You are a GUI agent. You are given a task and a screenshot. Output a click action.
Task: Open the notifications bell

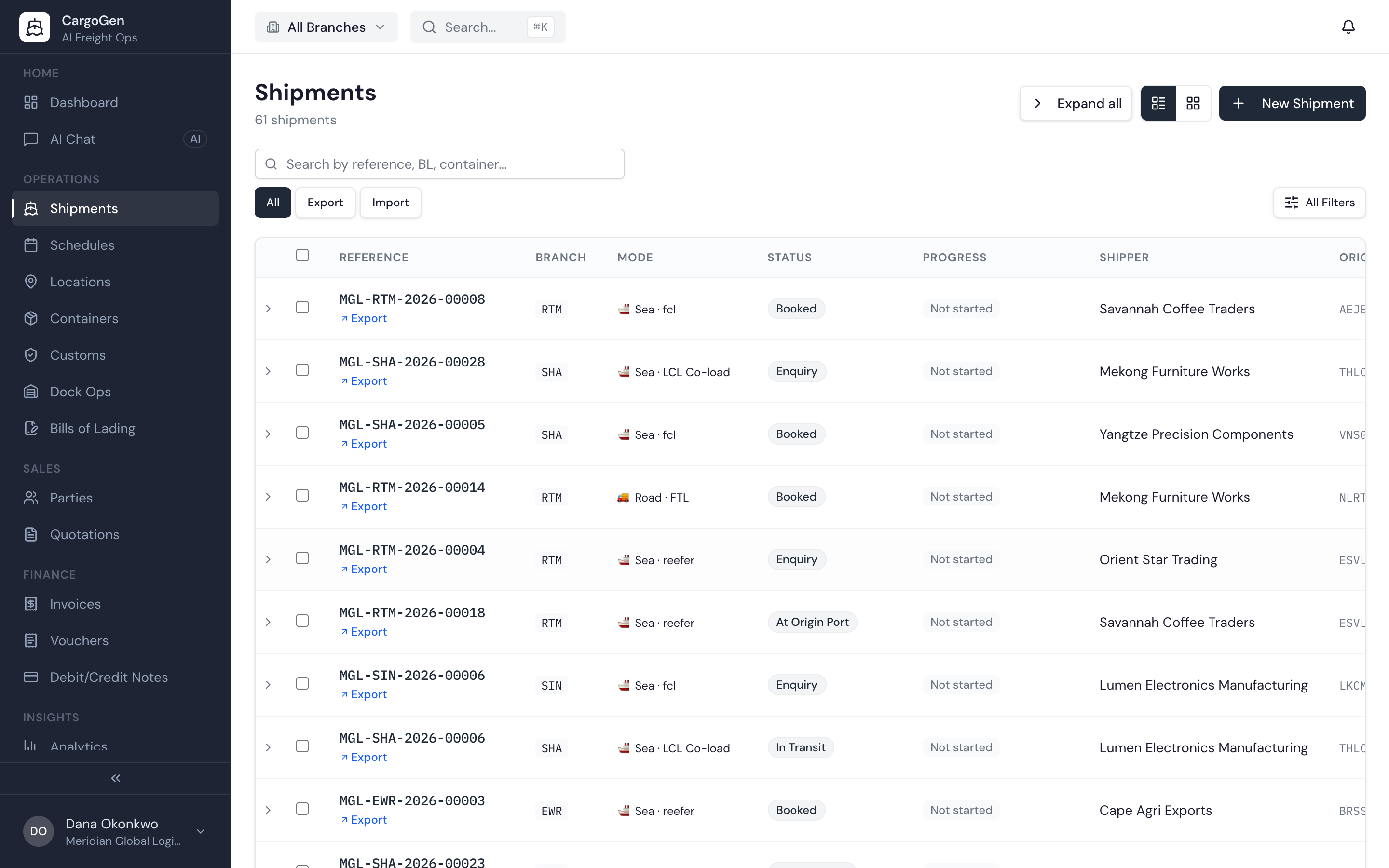coord(1348,27)
